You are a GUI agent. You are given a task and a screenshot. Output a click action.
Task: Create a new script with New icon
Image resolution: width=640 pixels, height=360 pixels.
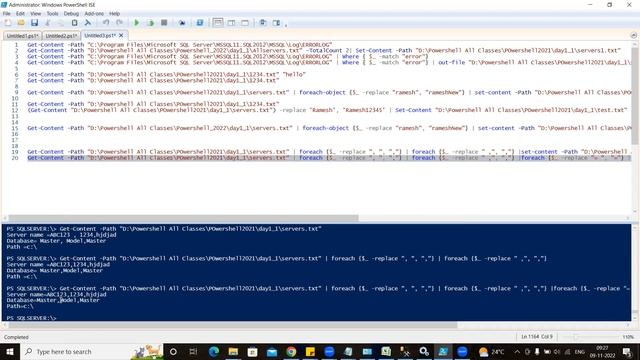(8, 23)
